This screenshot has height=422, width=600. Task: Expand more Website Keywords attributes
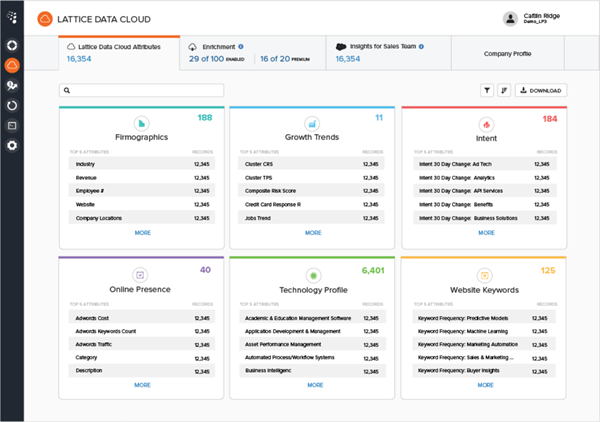pyautogui.click(x=486, y=384)
